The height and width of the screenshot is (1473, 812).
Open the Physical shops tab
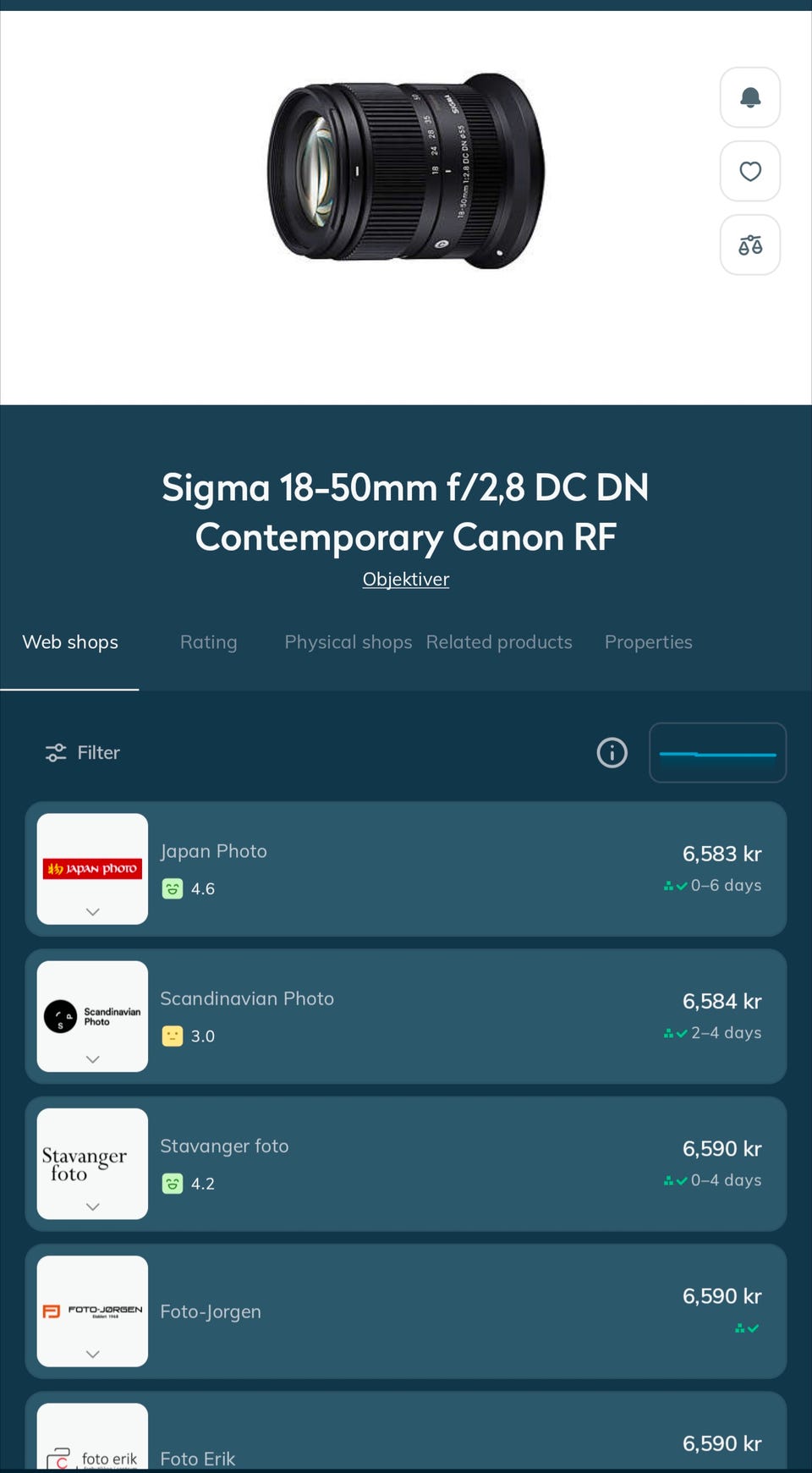point(348,642)
